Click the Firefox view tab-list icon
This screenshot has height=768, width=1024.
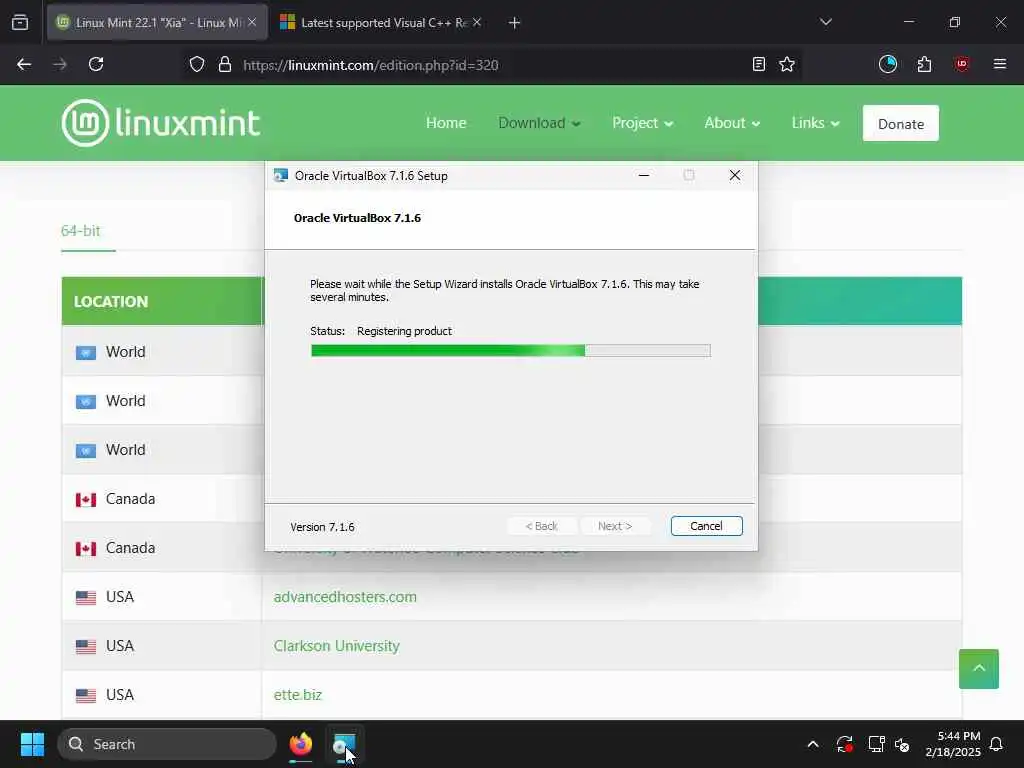(x=20, y=22)
